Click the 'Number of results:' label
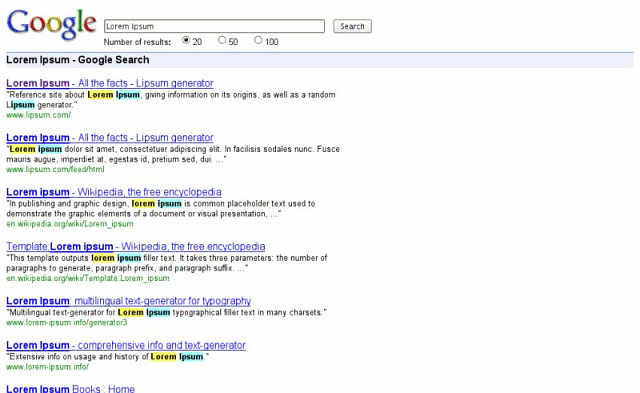This screenshot has width=640, height=393. (x=137, y=42)
